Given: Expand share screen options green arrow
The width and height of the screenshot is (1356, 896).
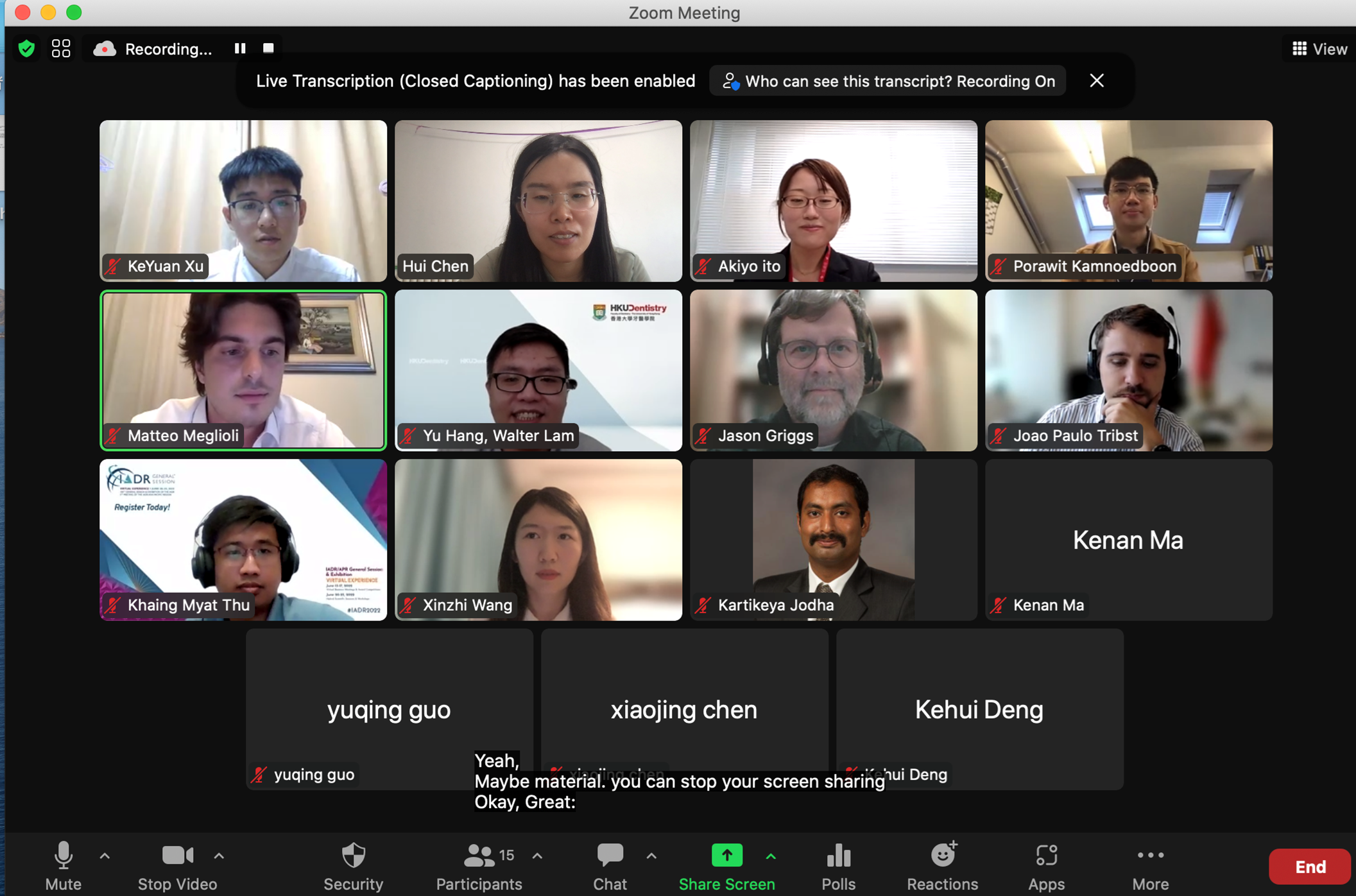Looking at the screenshot, I should coord(771,856).
